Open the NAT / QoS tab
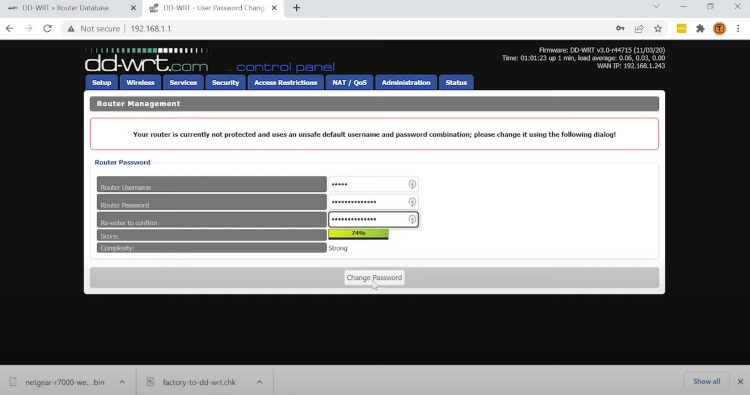The height and width of the screenshot is (395, 750). click(x=350, y=82)
